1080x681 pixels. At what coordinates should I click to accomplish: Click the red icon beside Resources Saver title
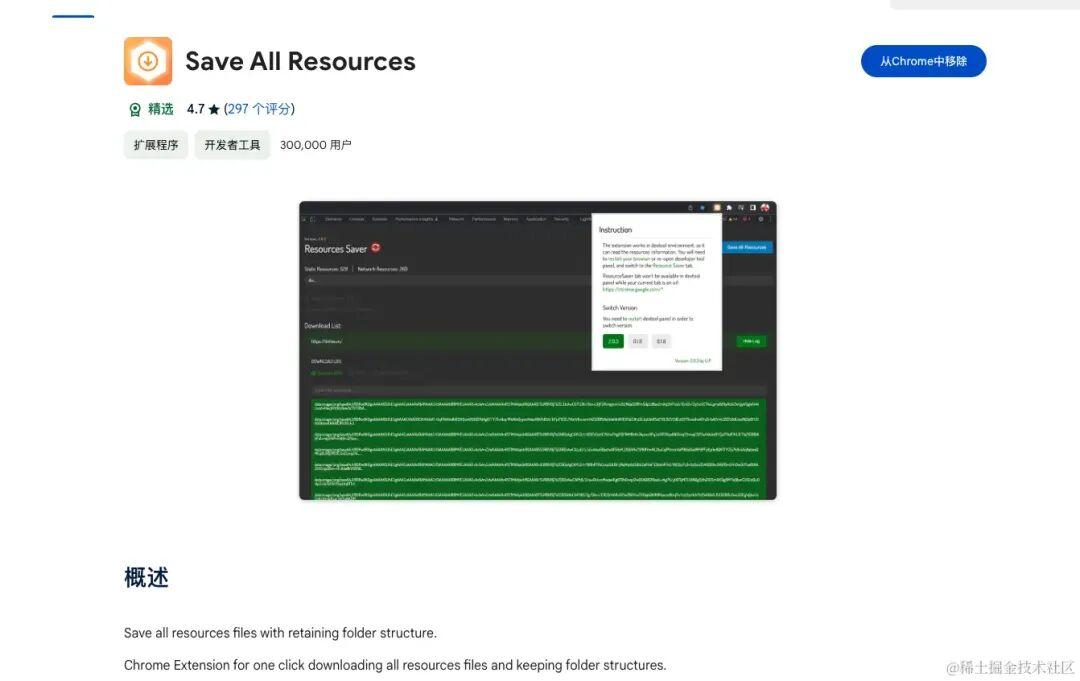[x=376, y=248]
